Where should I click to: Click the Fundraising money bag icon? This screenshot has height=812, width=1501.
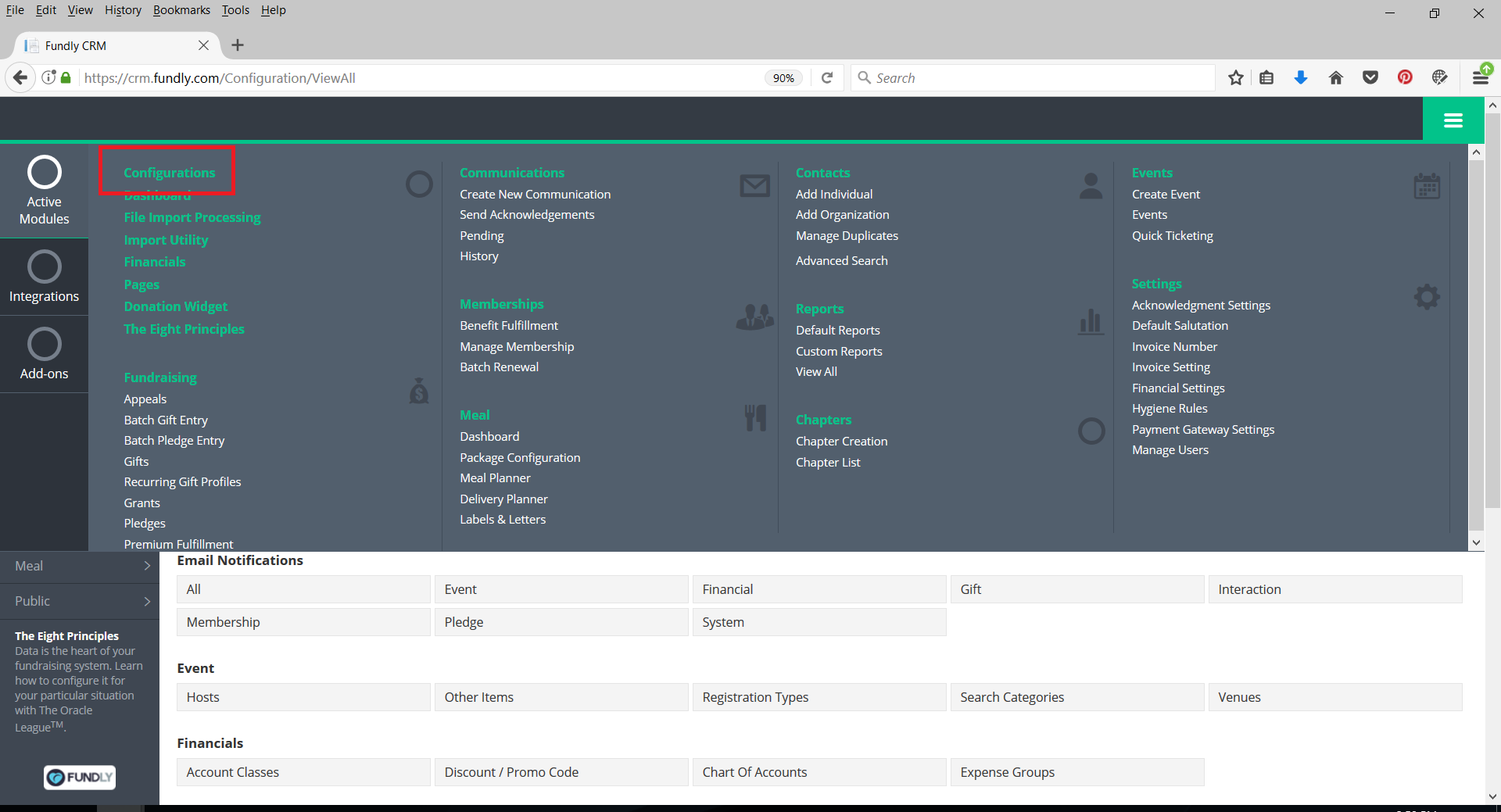[x=419, y=390]
